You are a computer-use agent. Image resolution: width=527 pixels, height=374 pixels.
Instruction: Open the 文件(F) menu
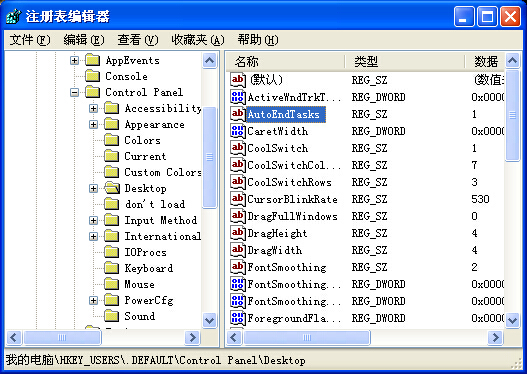click(x=30, y=40)
